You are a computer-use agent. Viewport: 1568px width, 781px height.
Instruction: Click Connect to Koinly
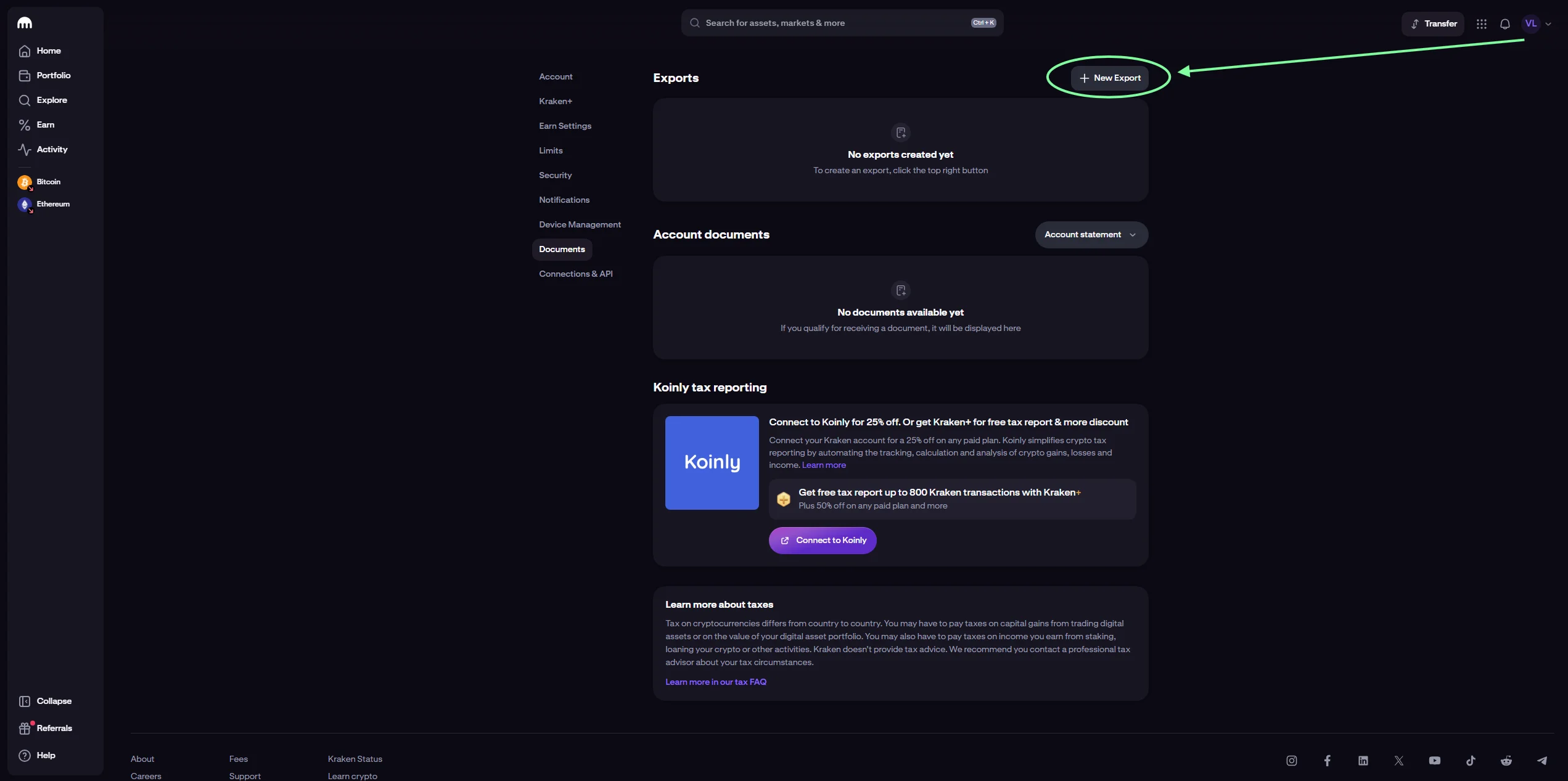tap(822, 540)
